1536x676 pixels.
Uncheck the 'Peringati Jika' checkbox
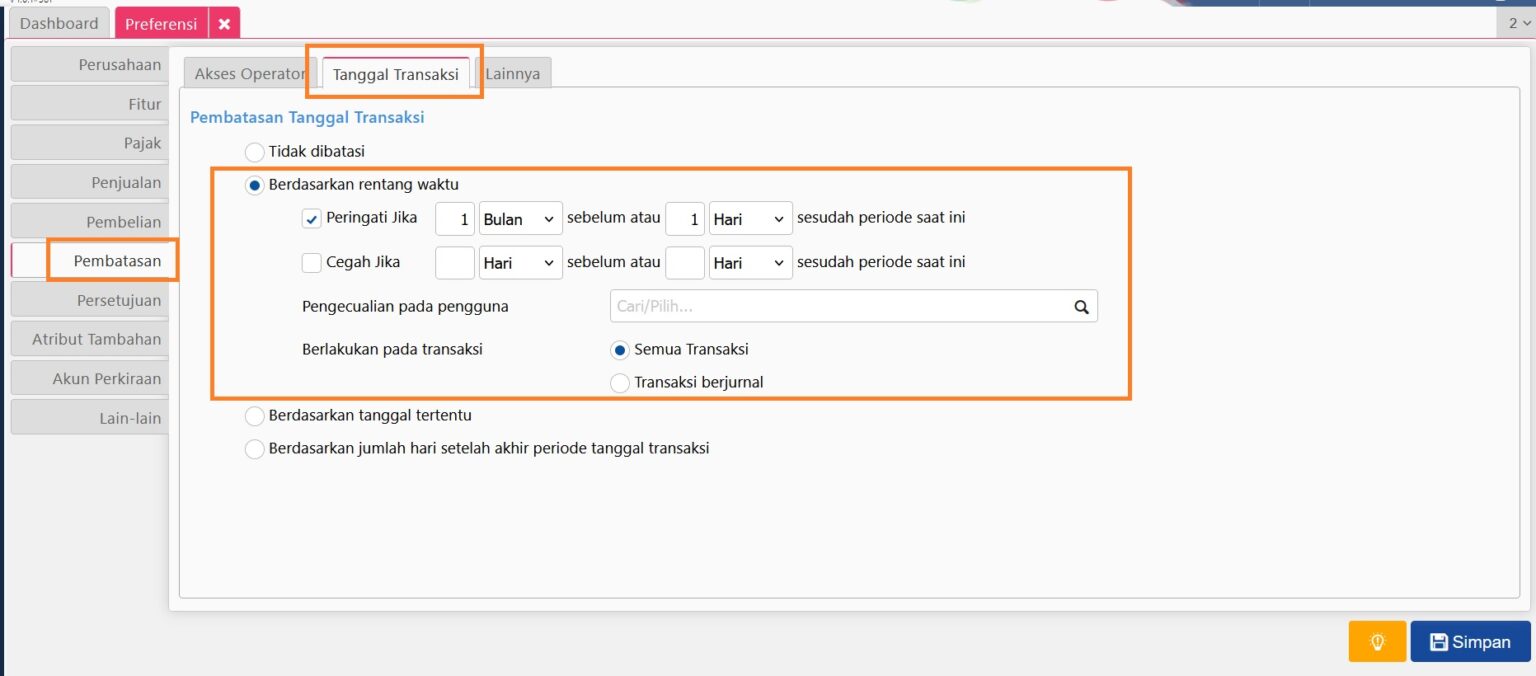pos(311,217)
